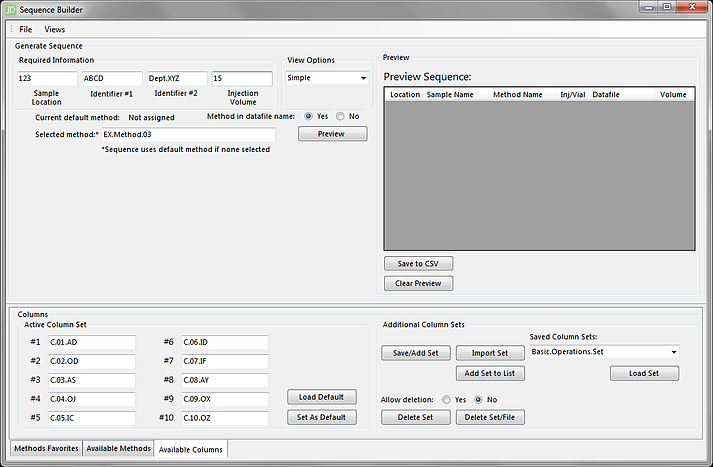Image resolution: width=713 pixels, height=467 pixels.
Task: Switch to Methods Favorites tab
Action: (46, 448)
